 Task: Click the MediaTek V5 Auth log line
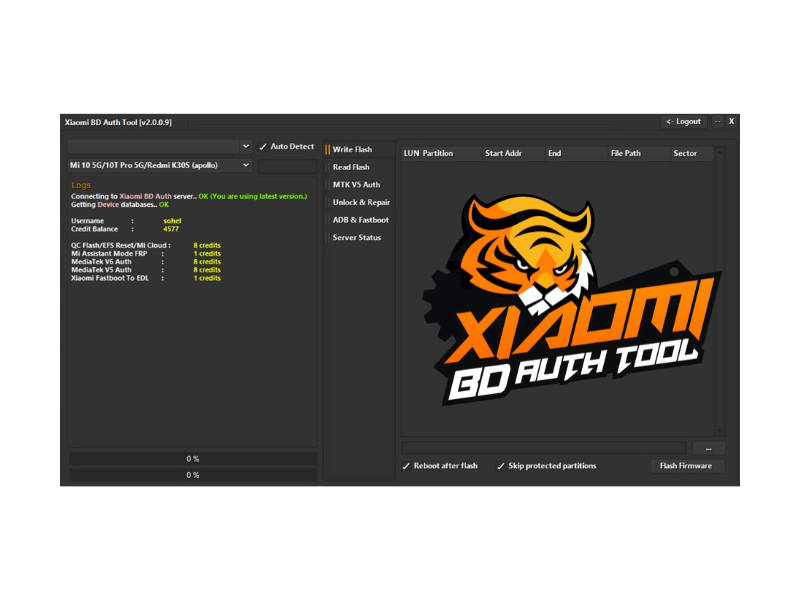146,270
